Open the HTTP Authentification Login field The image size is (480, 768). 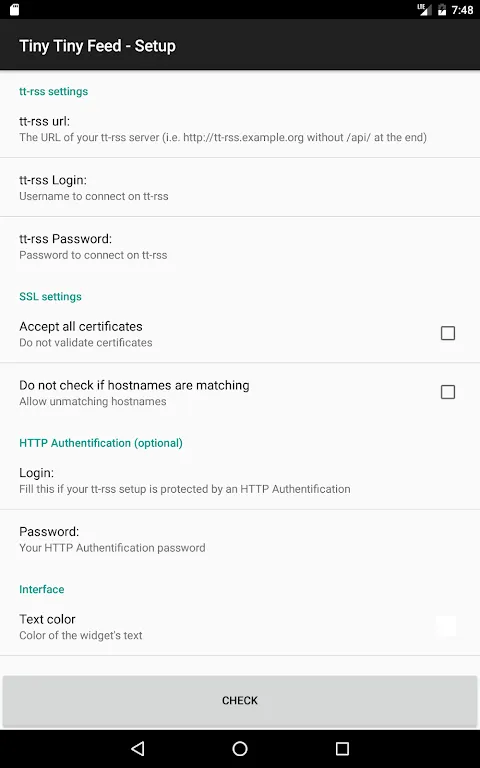click(x=240, y=480)
